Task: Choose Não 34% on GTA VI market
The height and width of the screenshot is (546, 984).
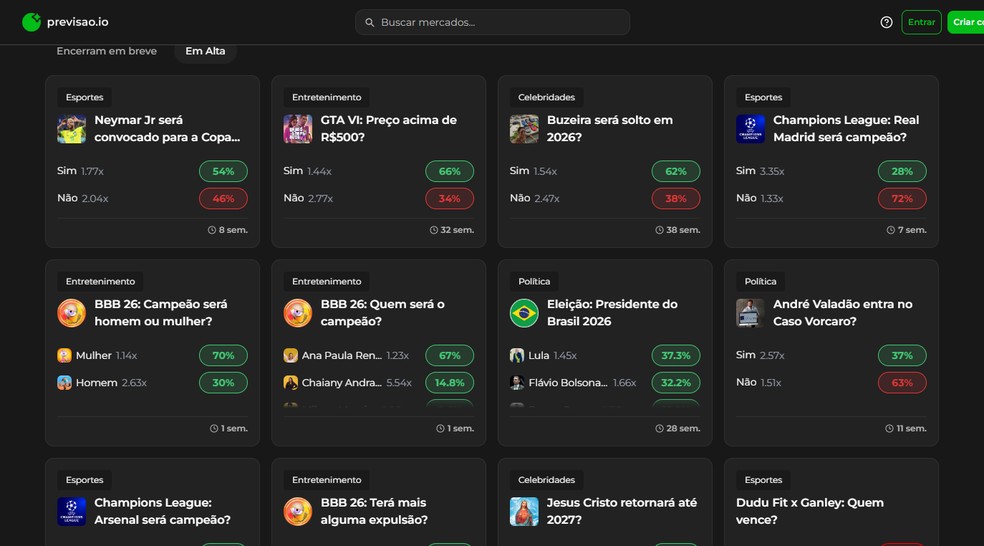Action: pos(449,198)
